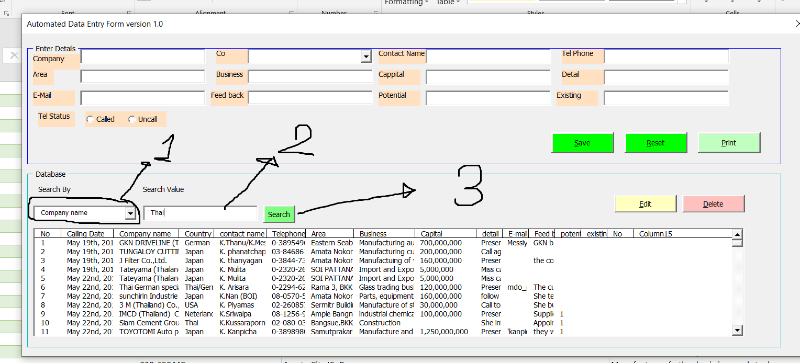Click the Existing input field
Screen dimensions: 800x363
[x=666, y=98]
